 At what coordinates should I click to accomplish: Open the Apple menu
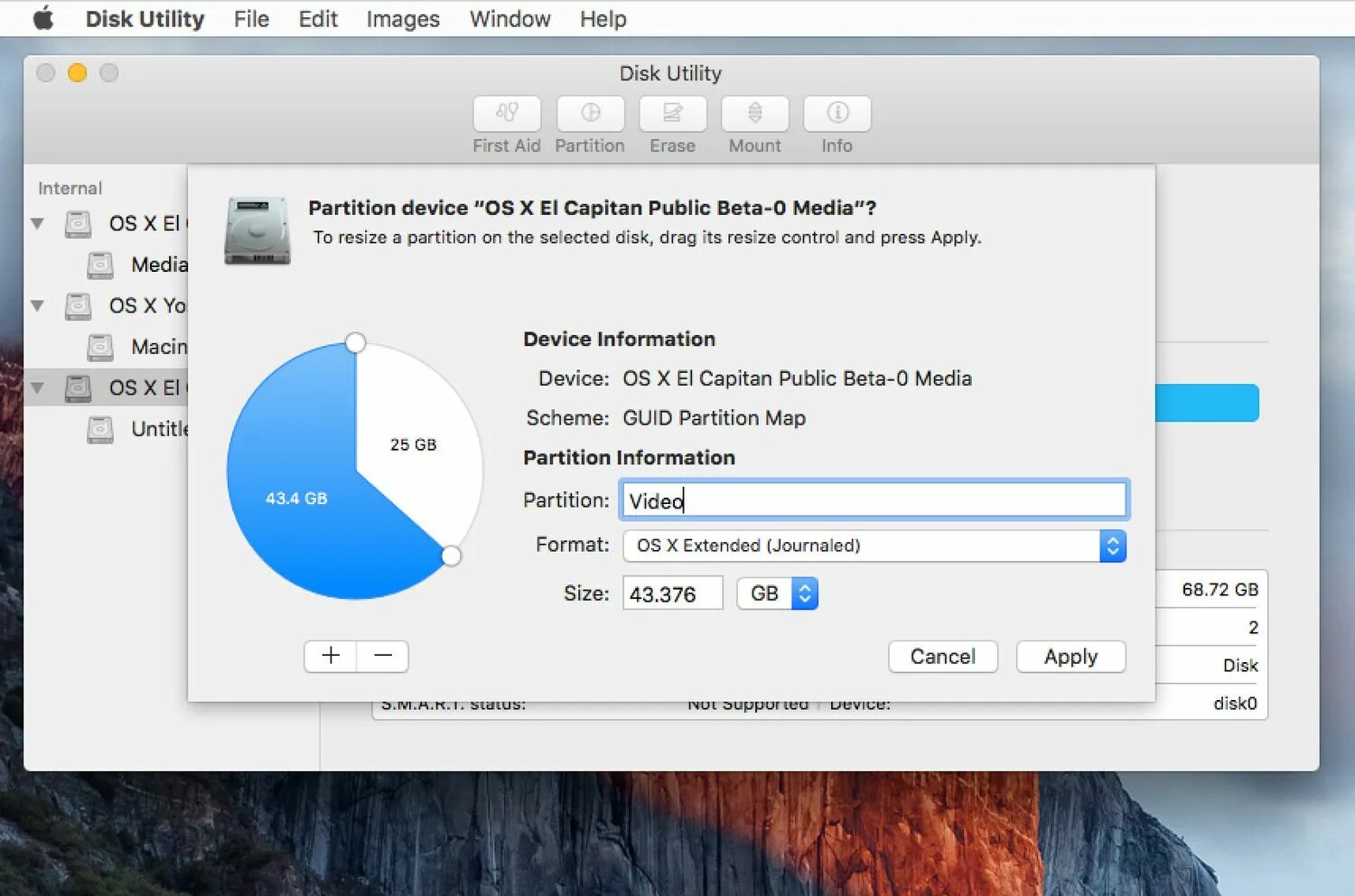coord(42,18)
